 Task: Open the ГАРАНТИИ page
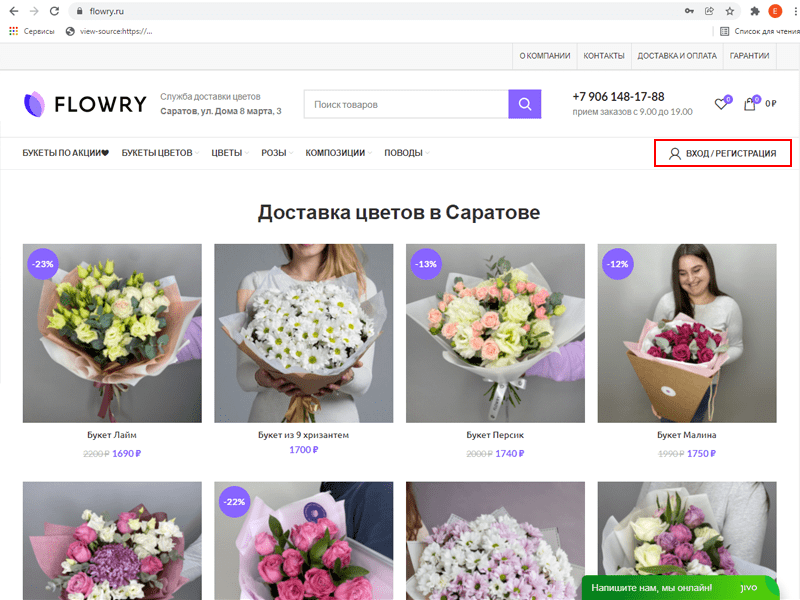749,56
